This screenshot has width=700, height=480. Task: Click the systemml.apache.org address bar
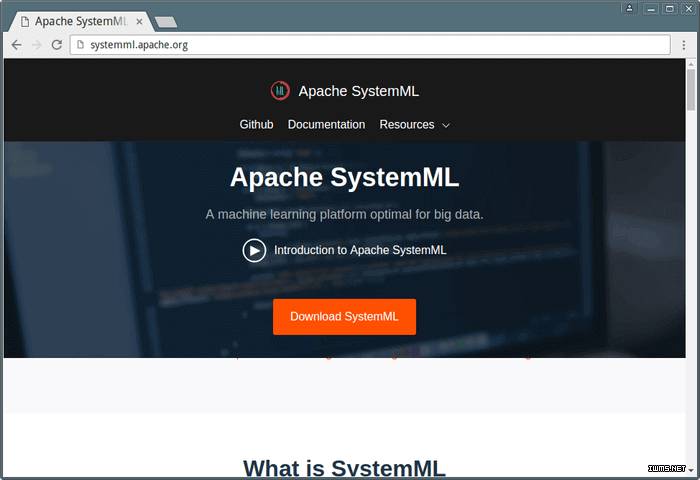pos(370,45)
